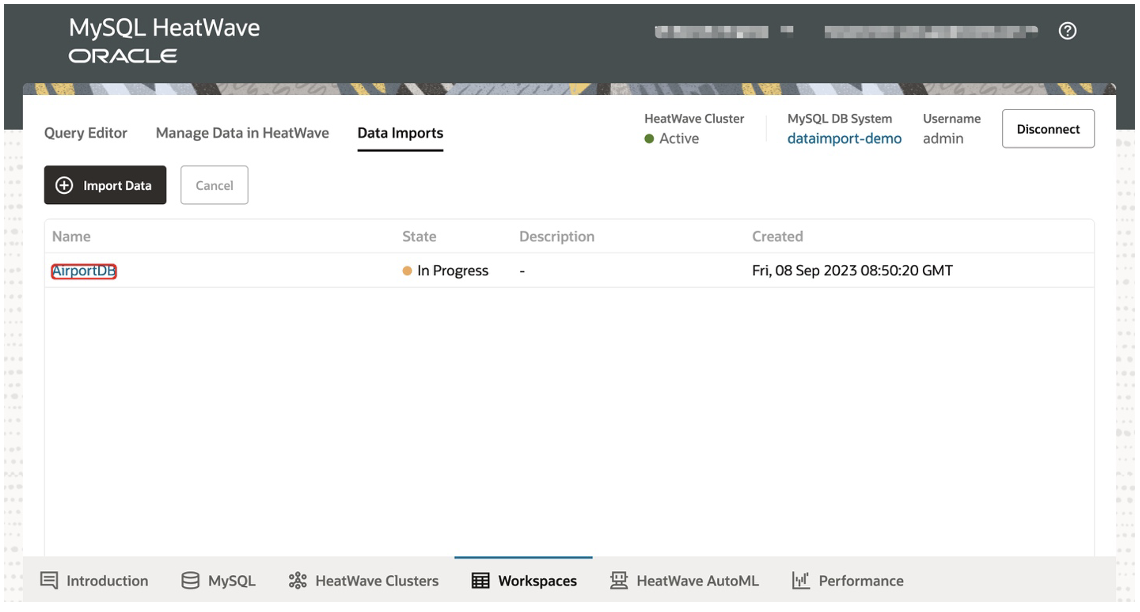Switch to the Query Editor tab

click(x=85, y=132)
